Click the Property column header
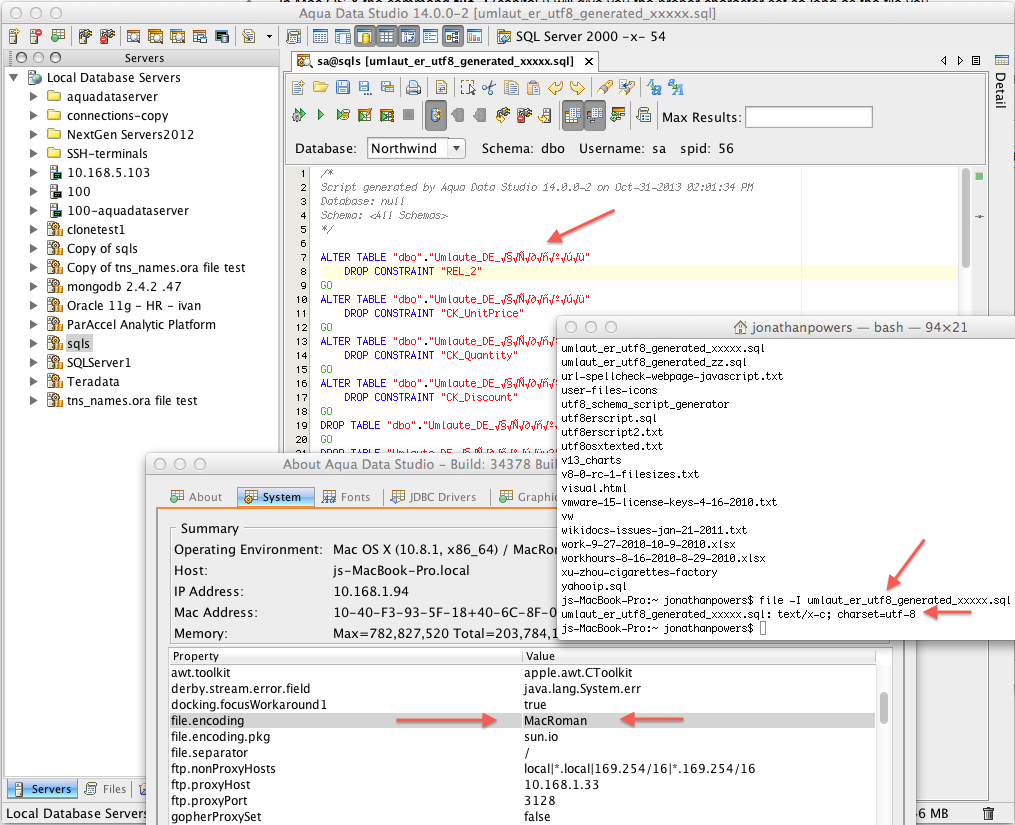Screen dimensions: 1015x825 coord(345,656)
